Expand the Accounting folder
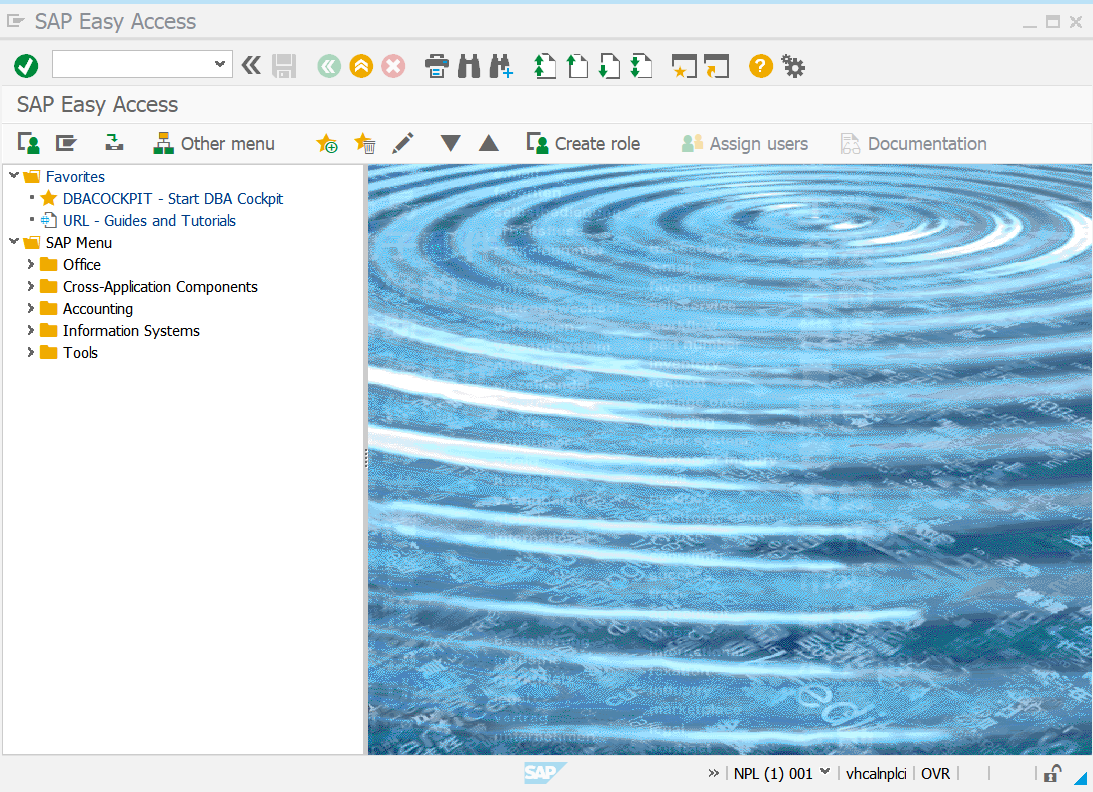 (x=31, y=308)
